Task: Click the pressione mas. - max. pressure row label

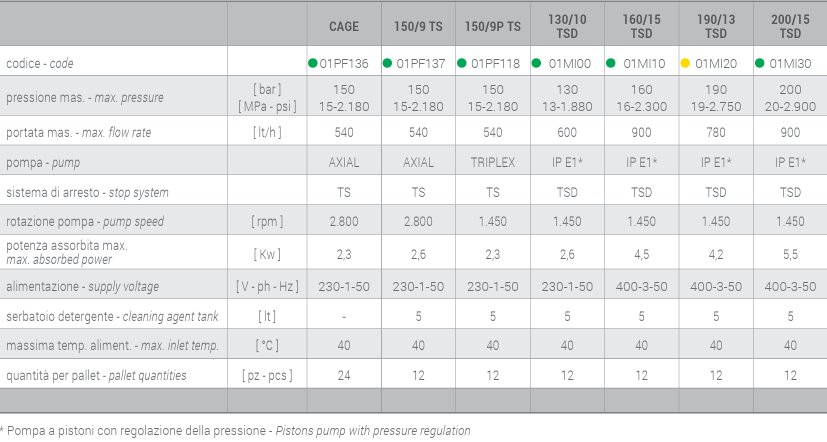Action: [85, 98]
